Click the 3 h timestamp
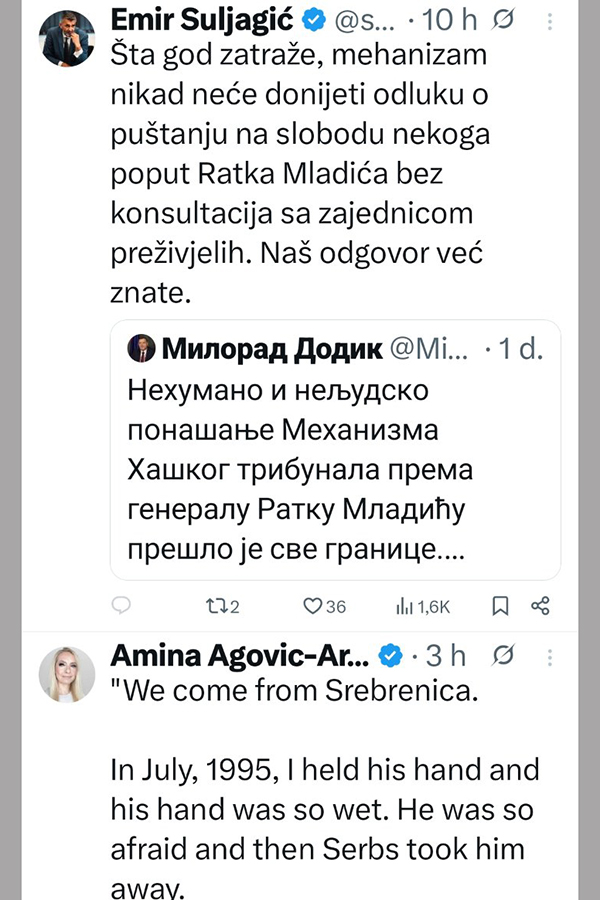This screenshot has width=600, height=900. pyautogui.click(x=447, y=655)
